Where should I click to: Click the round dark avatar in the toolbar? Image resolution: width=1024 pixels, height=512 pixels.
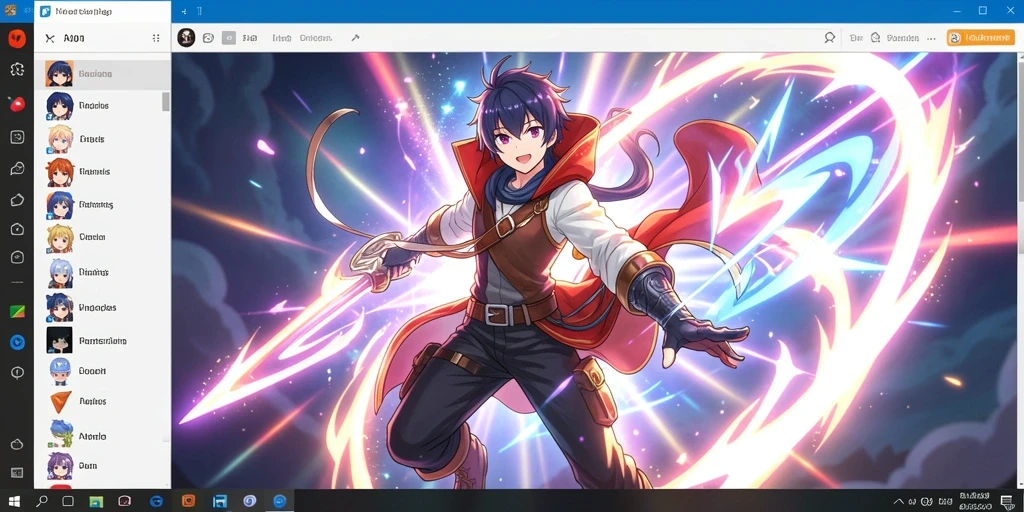186,38
